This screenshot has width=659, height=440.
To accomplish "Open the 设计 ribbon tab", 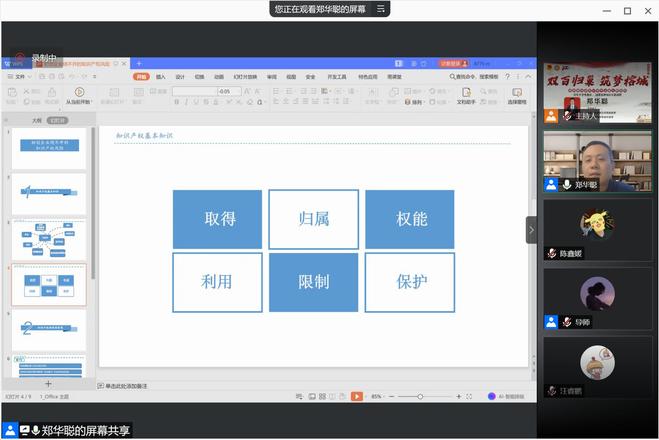I will tap(180, 76).
